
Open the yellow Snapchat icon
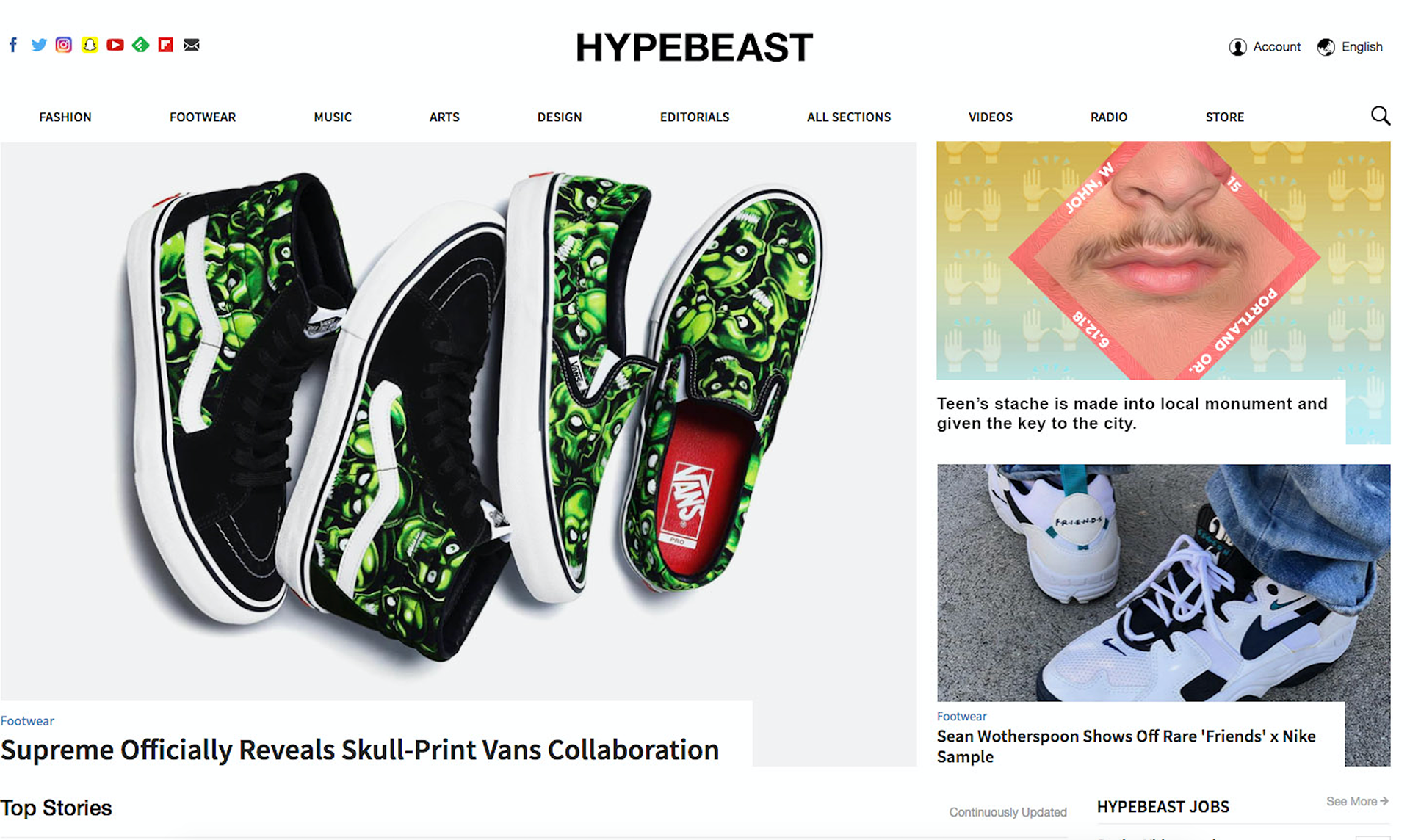90,45
